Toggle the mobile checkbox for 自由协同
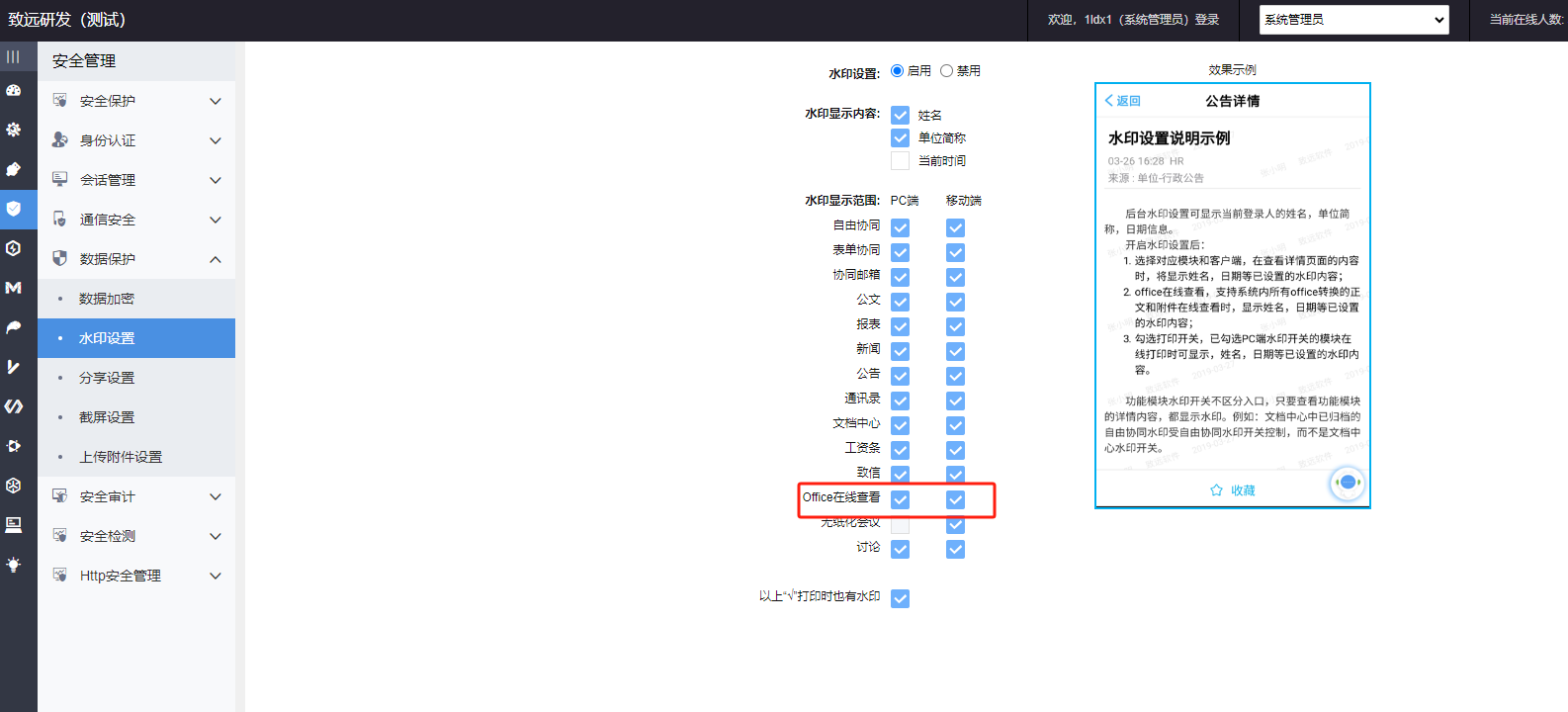 [955, 227]
